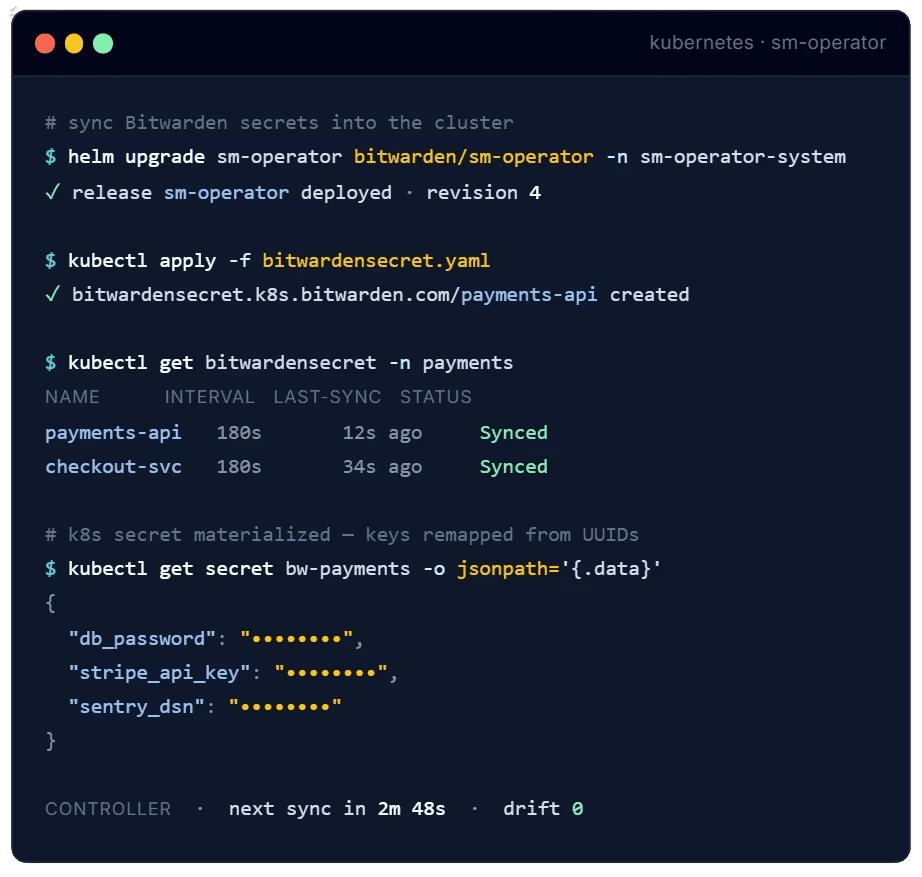Click the yellow 'jsonpath=' option
Viewport: 922px width, 877px height.
pyautogui.click(x=509, y=569)
